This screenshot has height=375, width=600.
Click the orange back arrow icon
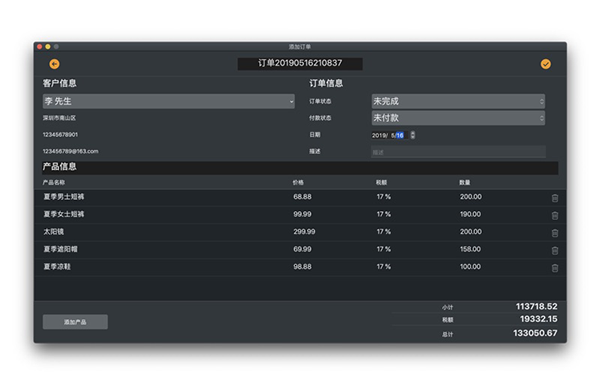pos(54,64)
